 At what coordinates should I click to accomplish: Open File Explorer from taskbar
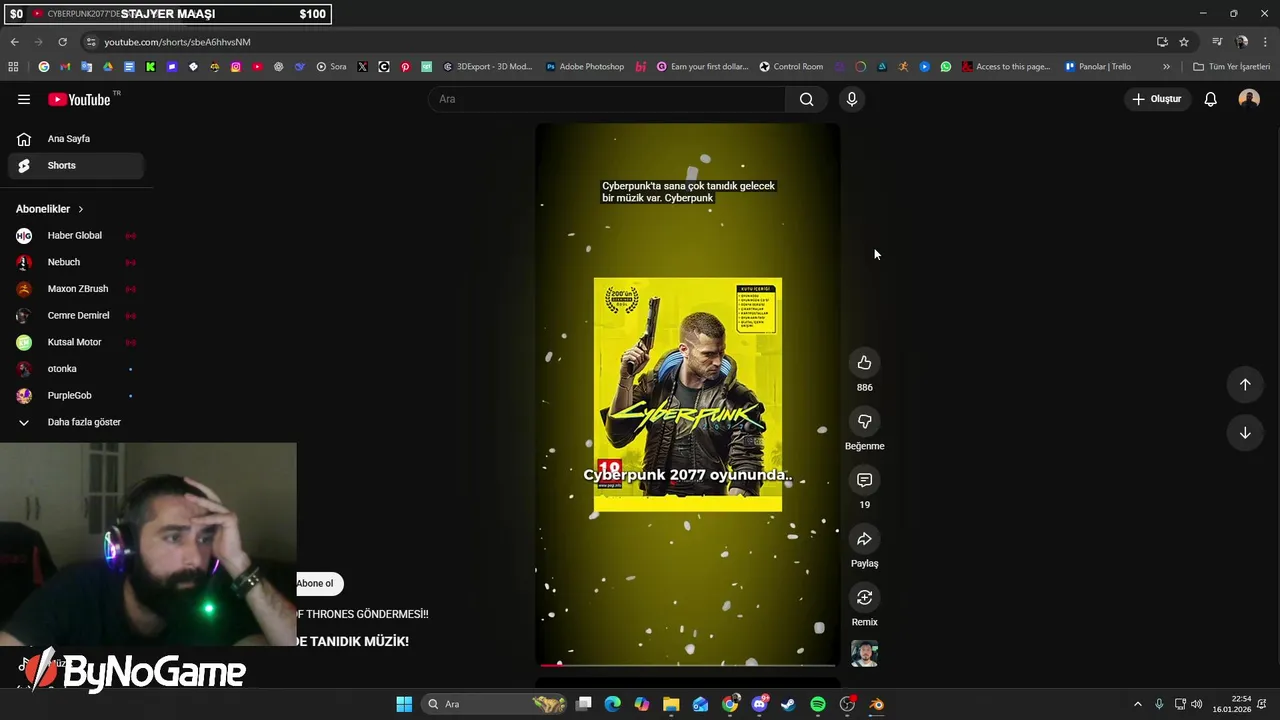click(x=671, y=704)
